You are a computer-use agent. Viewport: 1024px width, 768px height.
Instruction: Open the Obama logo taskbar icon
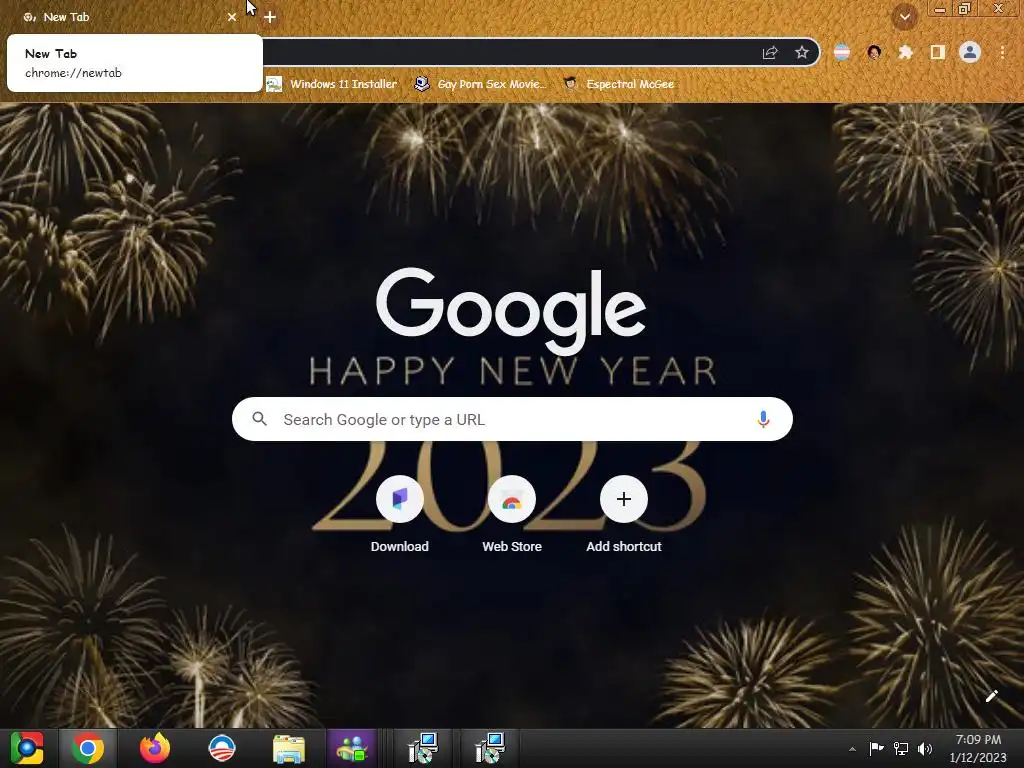tap(221, 748)
